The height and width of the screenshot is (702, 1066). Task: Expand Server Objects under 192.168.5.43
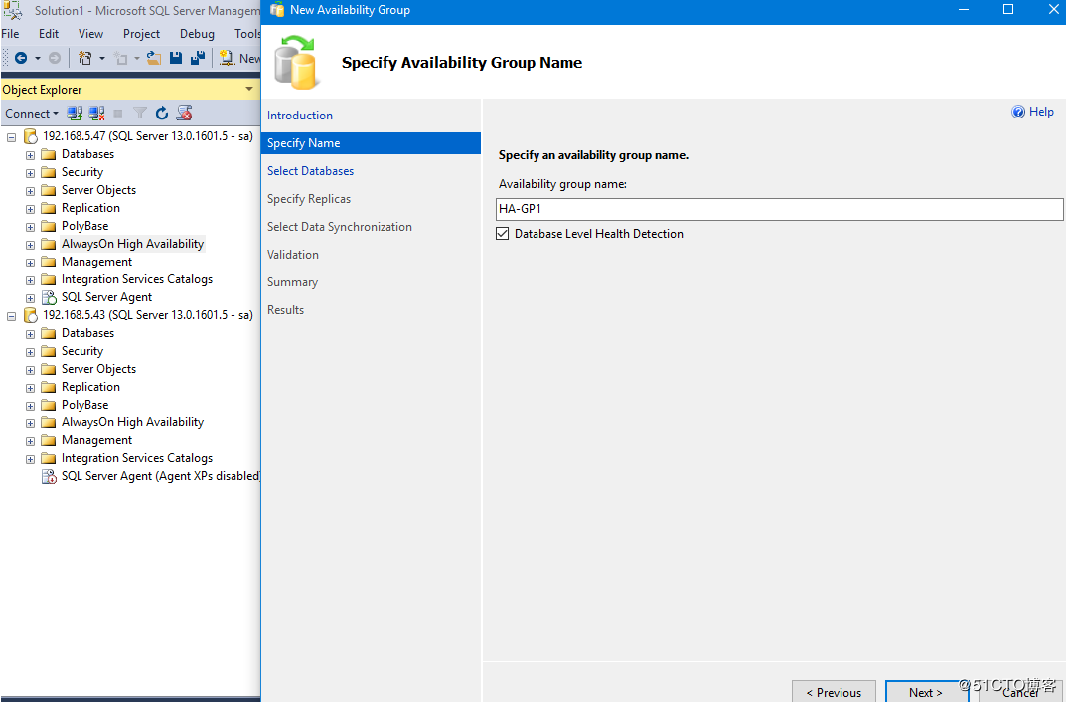point(31,370)
